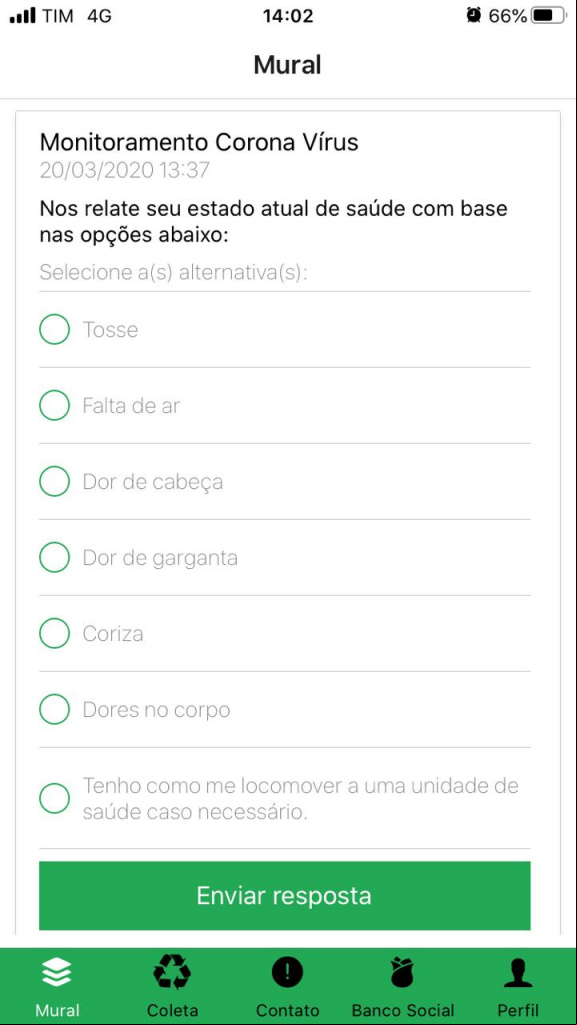Tap the battery indicator icon
The image size is (577, 1025).
549,15
